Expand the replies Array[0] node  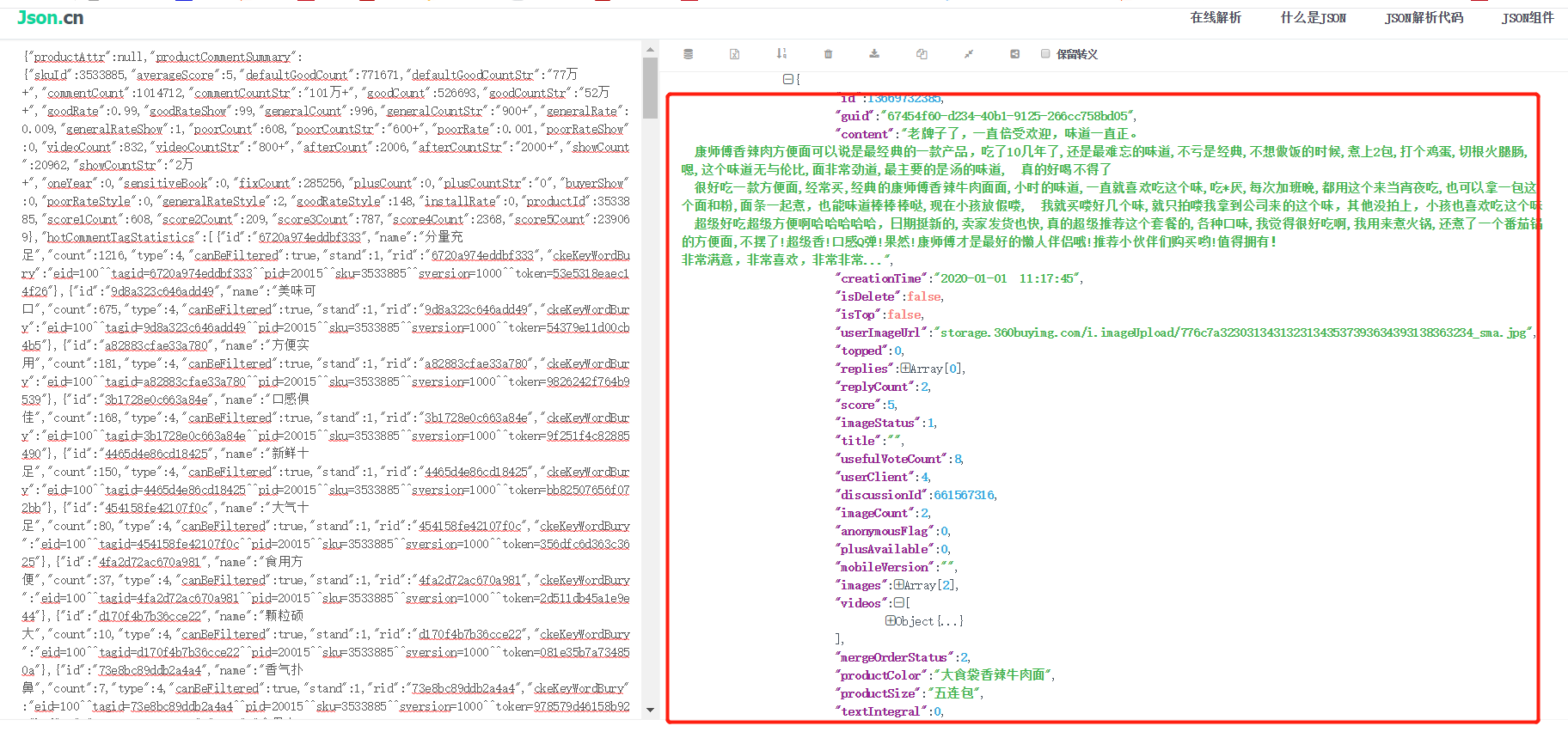905,369
